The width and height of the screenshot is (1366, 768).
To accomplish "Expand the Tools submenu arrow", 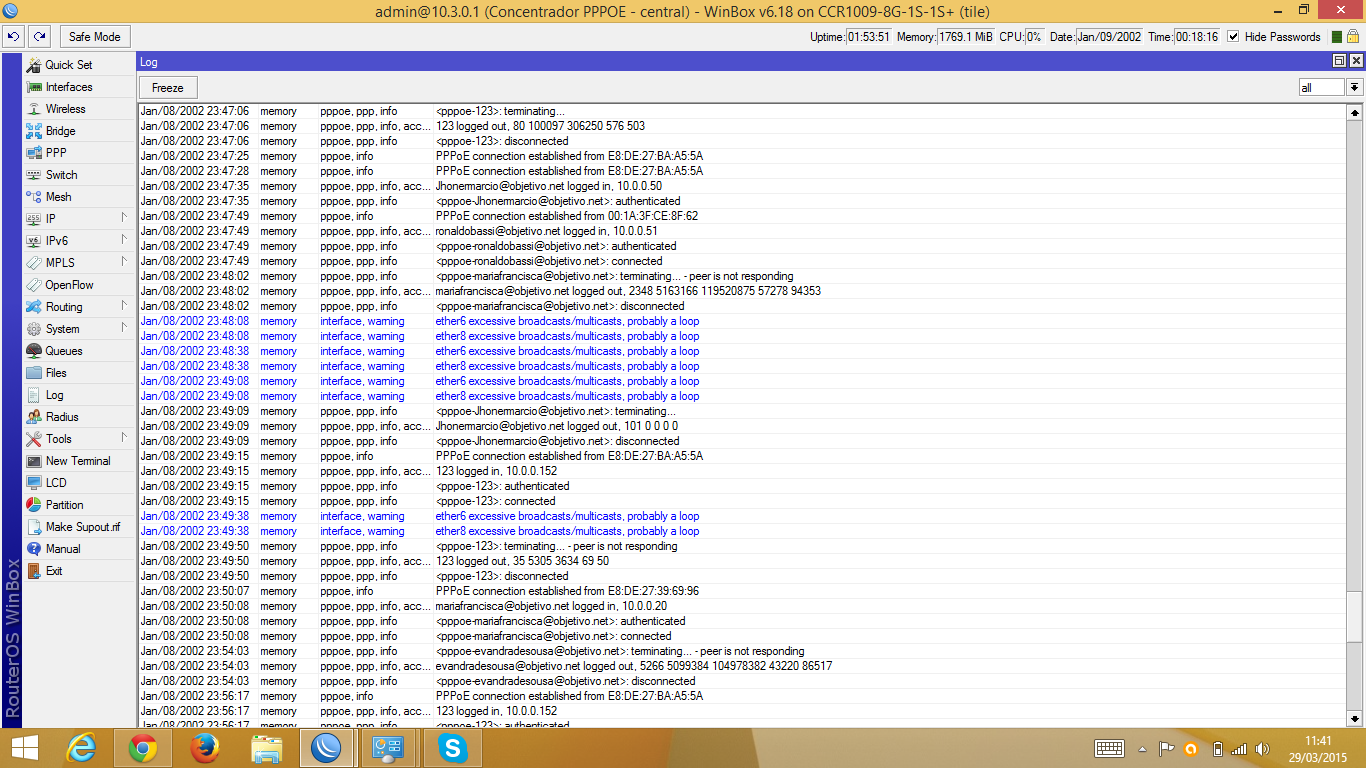I will pos(125,438).
